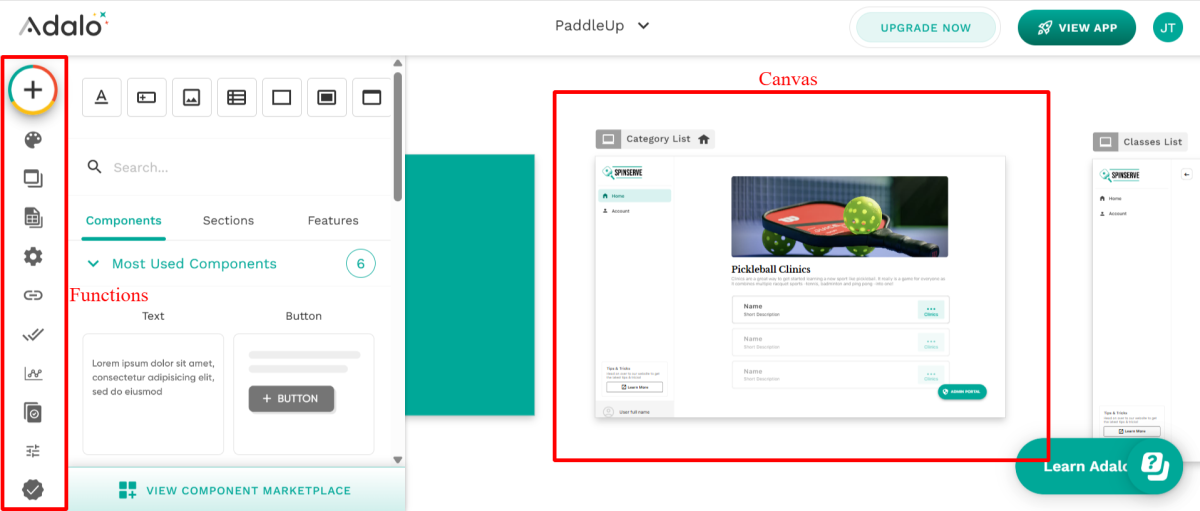The image size is (1200, 511).
Task: Open the Analytics chart panel
Action: click(x=33, y=373)
